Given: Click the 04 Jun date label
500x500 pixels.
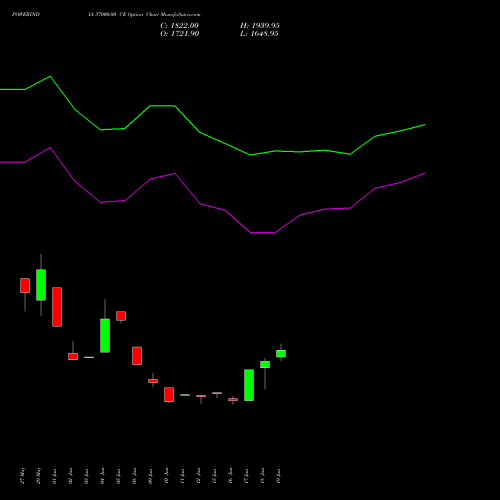Looking at the screenshot, I should 103,476.
